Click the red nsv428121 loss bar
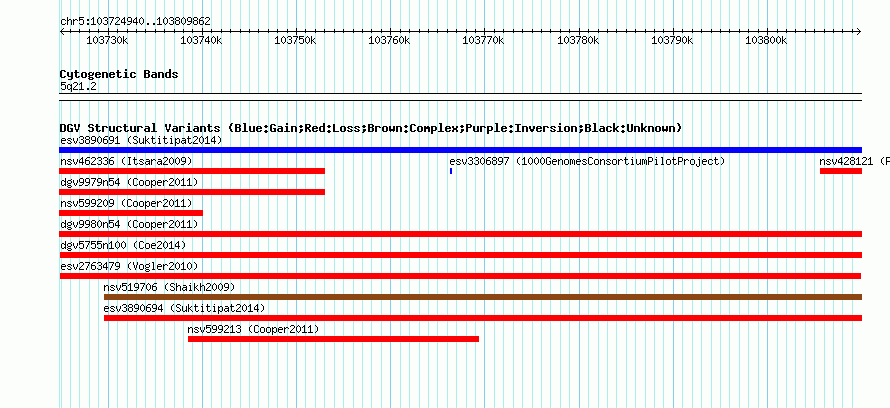 841,171
